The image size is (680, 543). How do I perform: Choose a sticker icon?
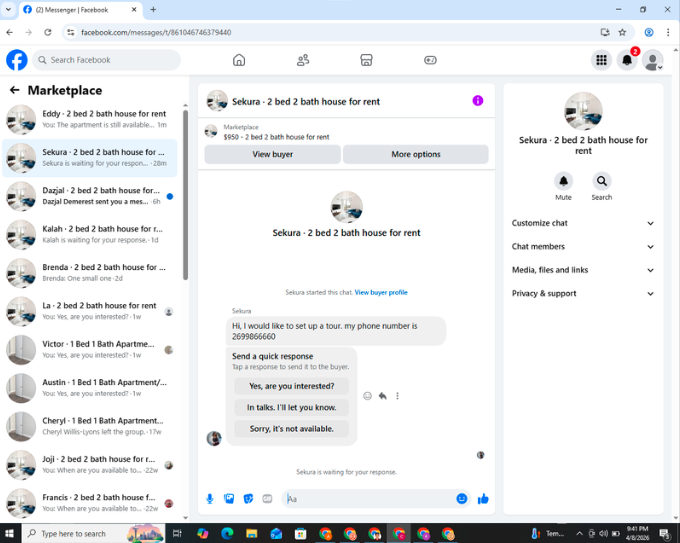(x=248, y=499)
